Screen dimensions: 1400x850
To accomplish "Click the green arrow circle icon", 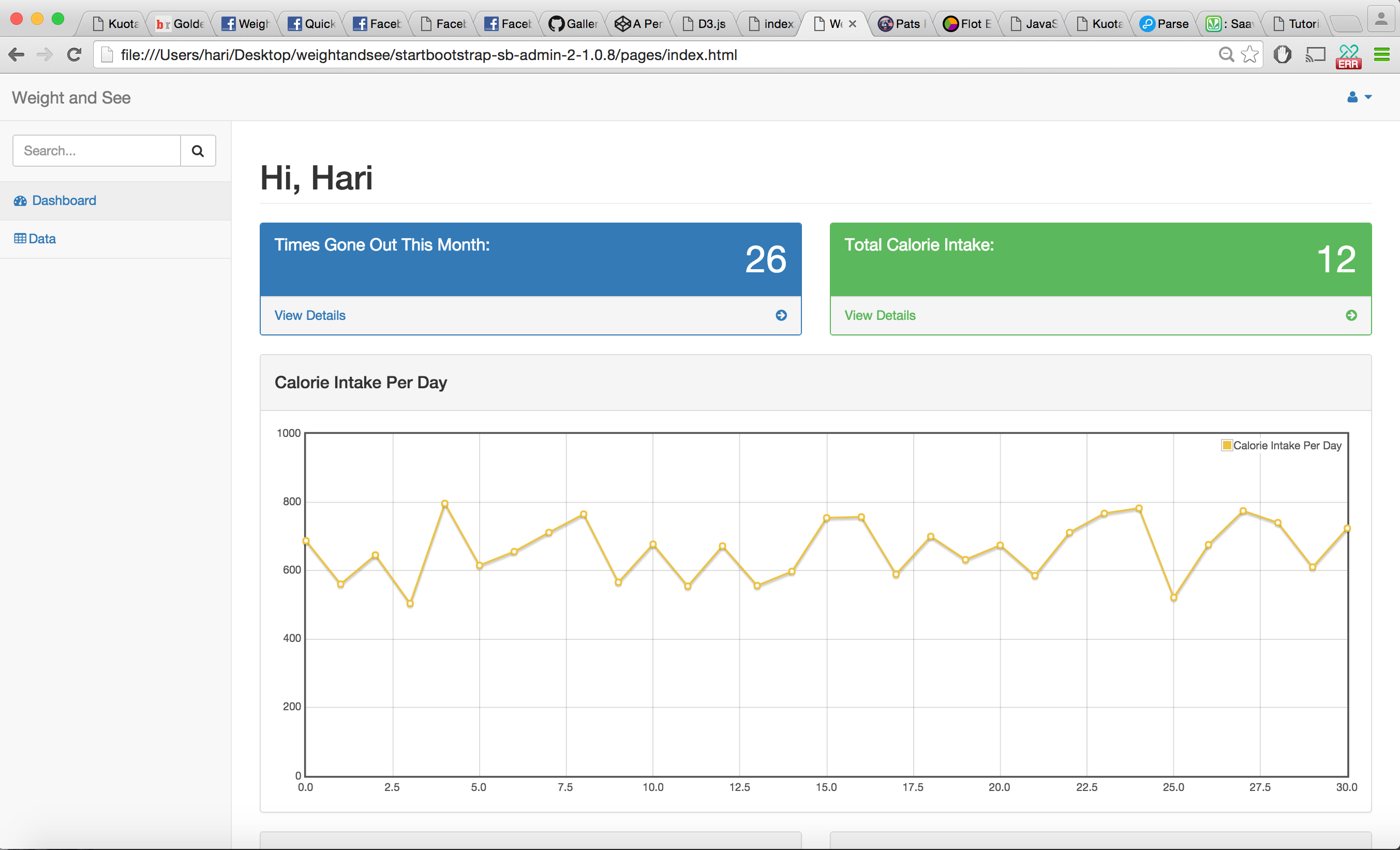I will 1351,316.
